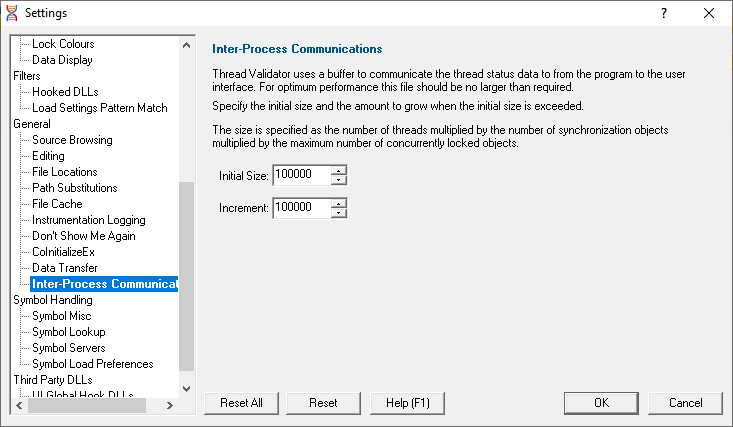Open Don't Show Me Again settings
This screenshot has height=427, width=733.
84,236
